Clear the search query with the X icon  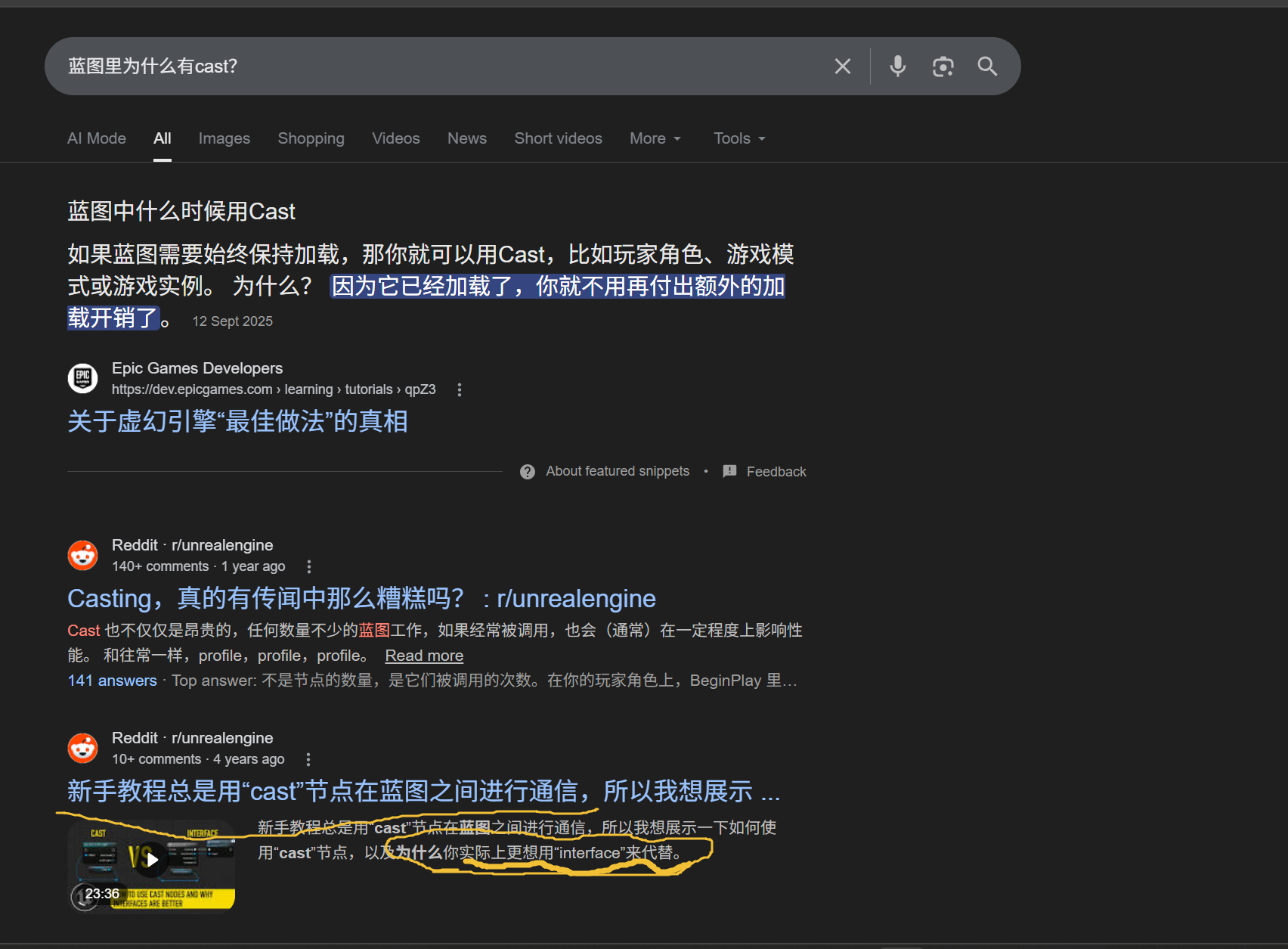[842, 67]
